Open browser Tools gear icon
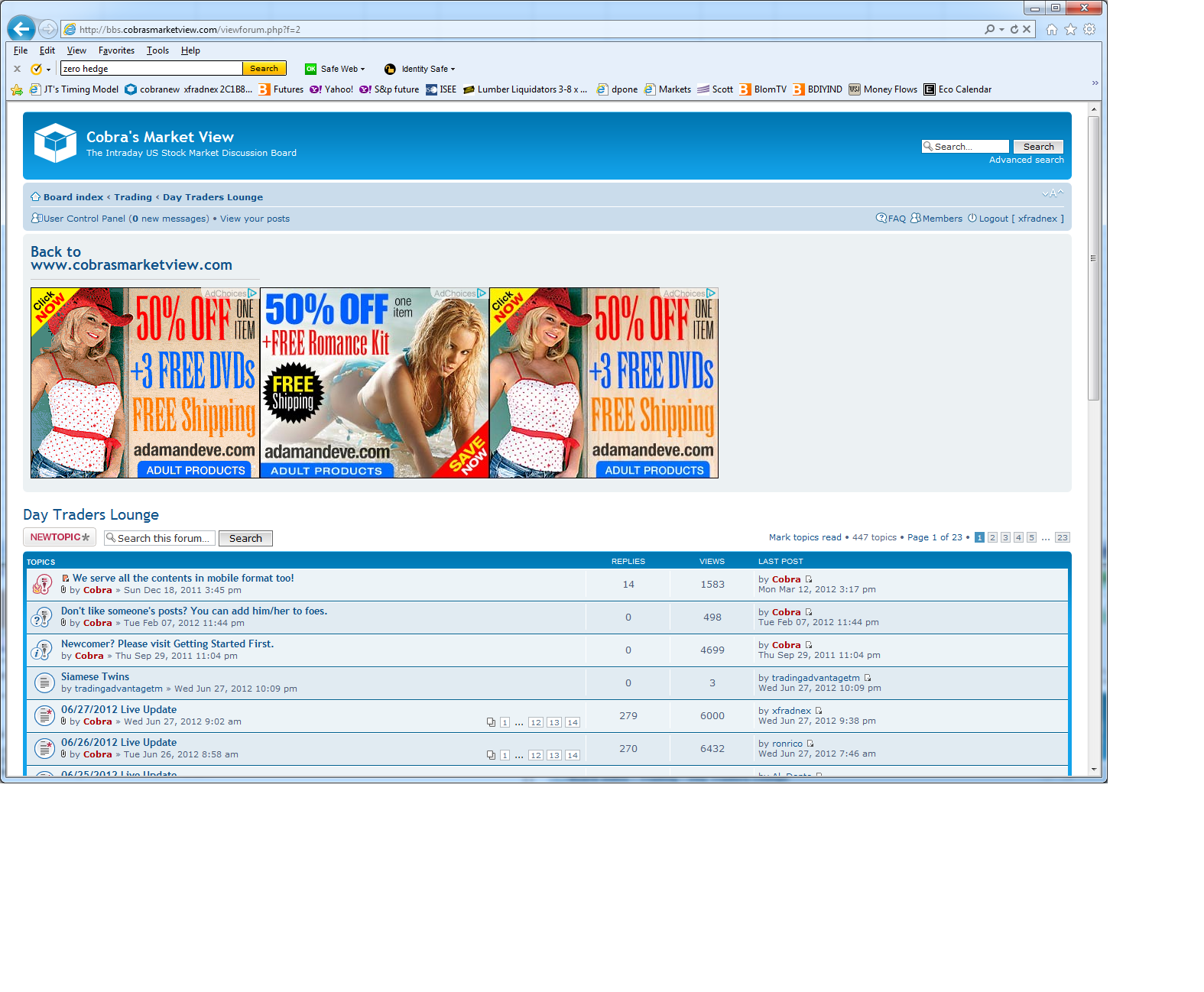The width and height of the screenshot is (1204, 992). click(1089, 29)
